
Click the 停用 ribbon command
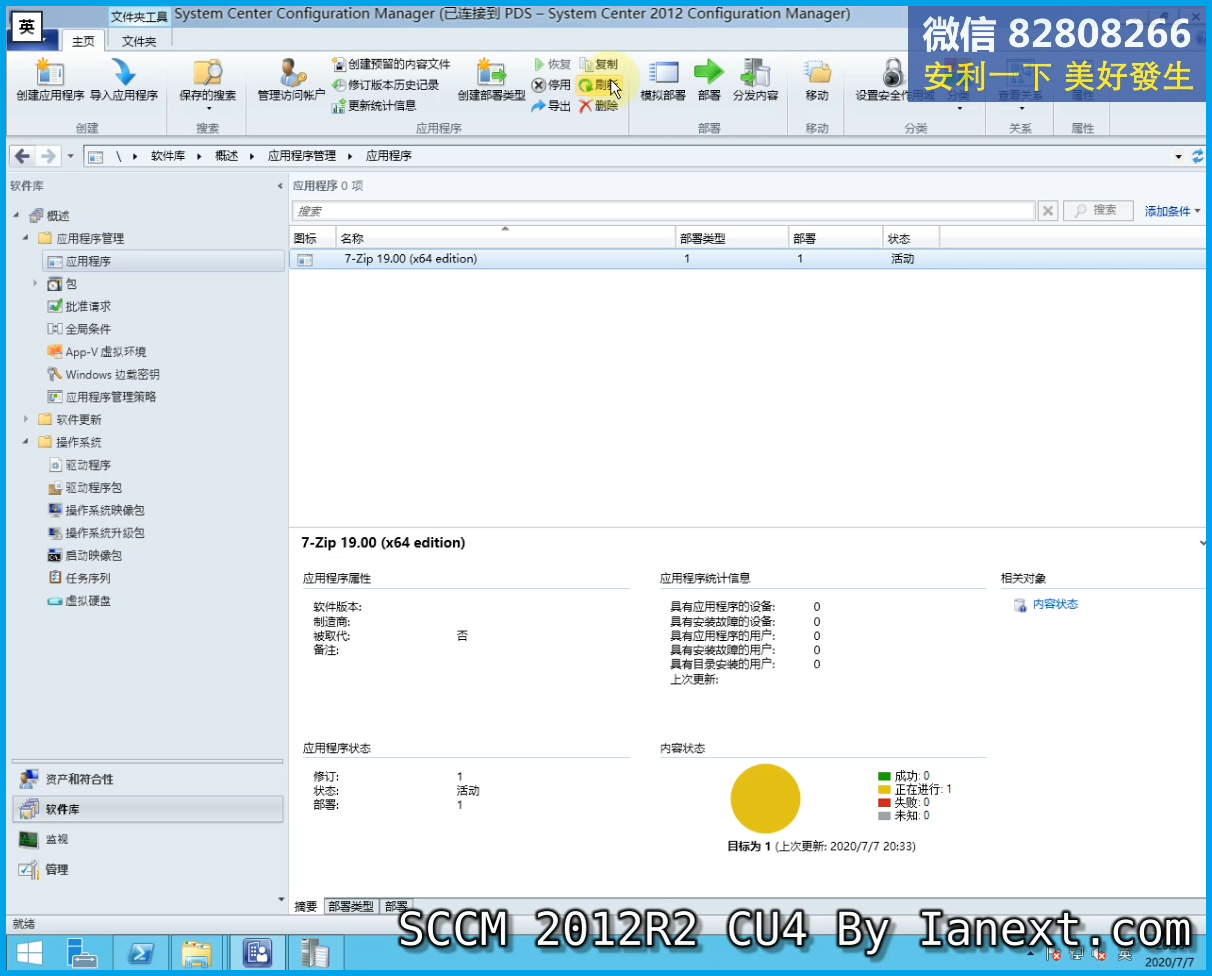coord(551,85)
